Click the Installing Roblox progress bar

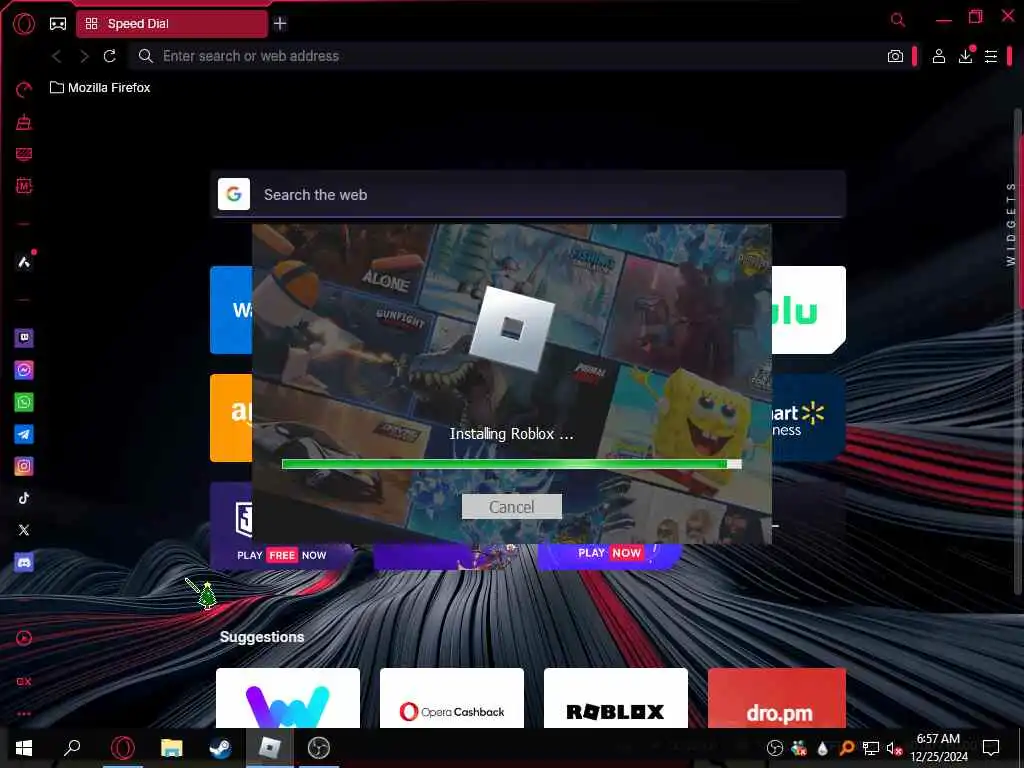(x=511, y=464)
